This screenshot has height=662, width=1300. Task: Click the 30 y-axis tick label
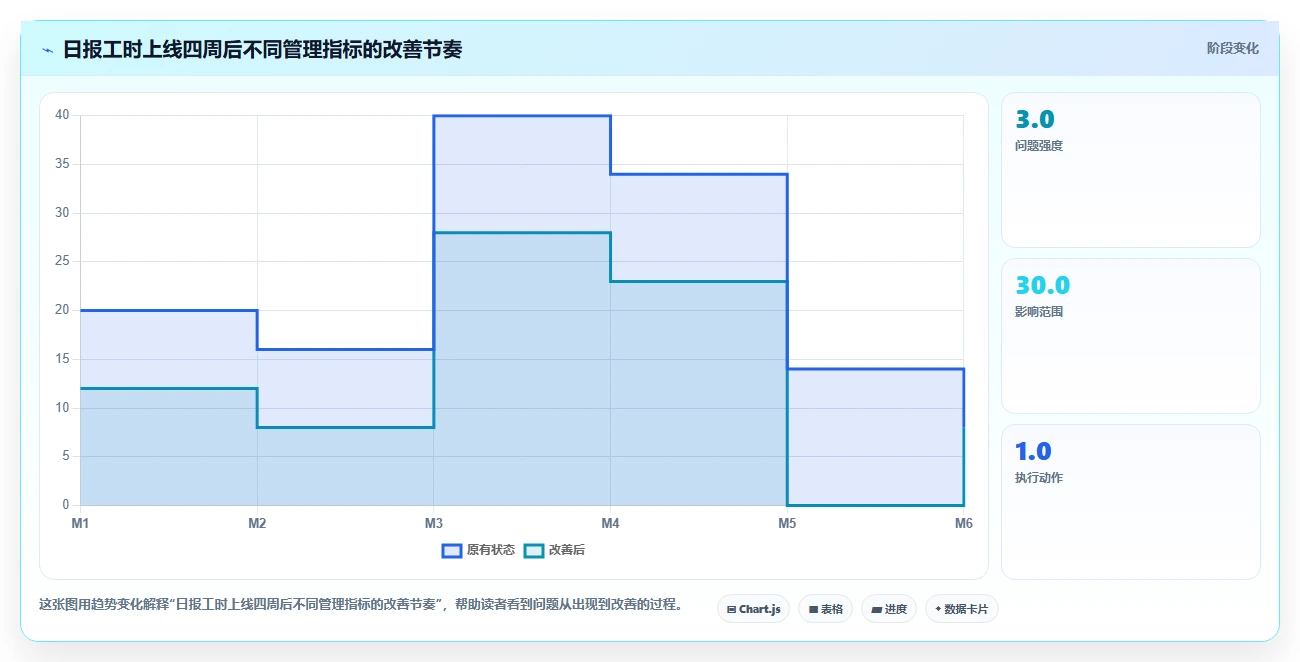62,213
